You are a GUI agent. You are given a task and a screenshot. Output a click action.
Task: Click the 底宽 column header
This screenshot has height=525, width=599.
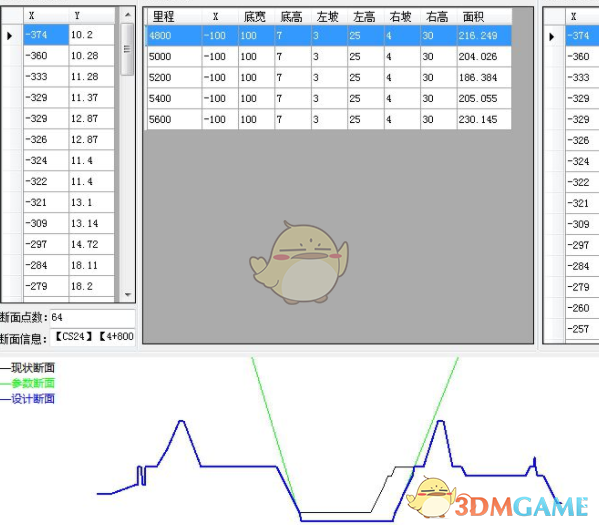coord(256,16)
